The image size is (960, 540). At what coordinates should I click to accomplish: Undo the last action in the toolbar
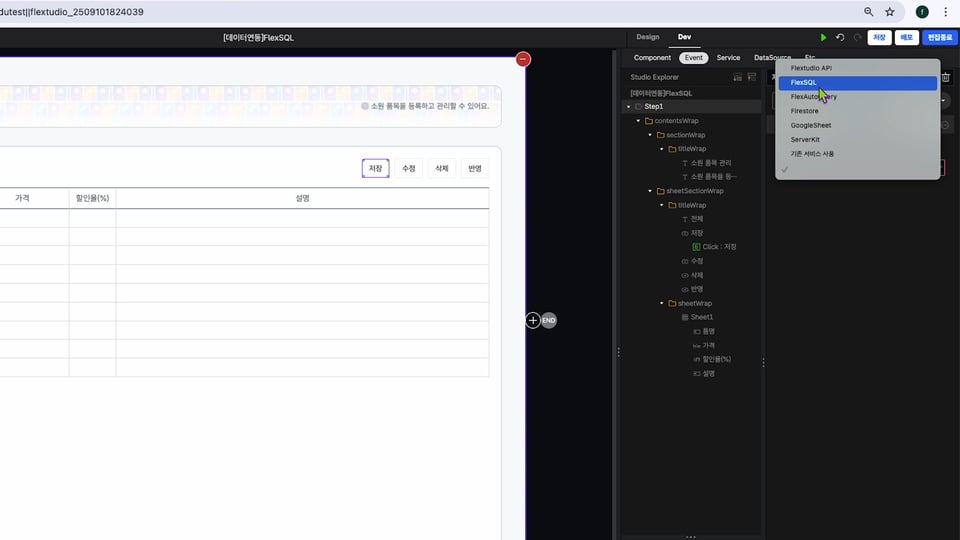[840, 37]
